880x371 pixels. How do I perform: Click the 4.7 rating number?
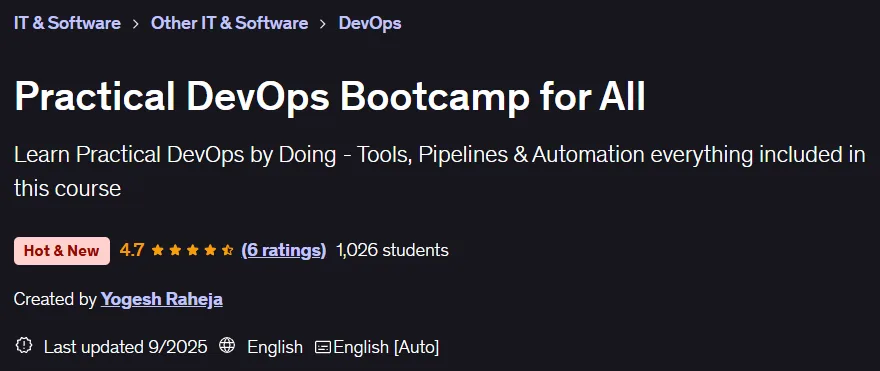point(132,250)
